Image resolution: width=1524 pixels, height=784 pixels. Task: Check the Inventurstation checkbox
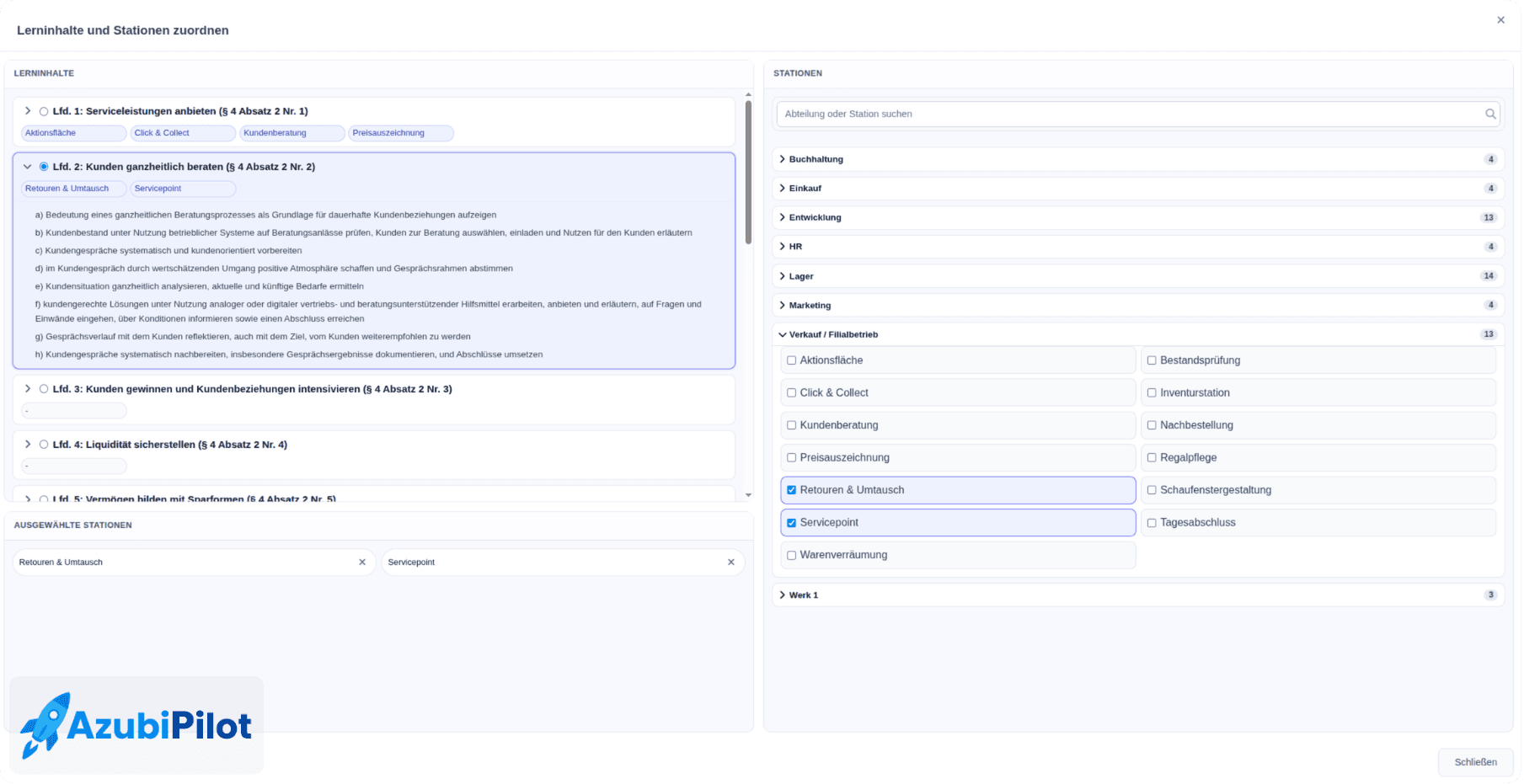coord(1152,392)
